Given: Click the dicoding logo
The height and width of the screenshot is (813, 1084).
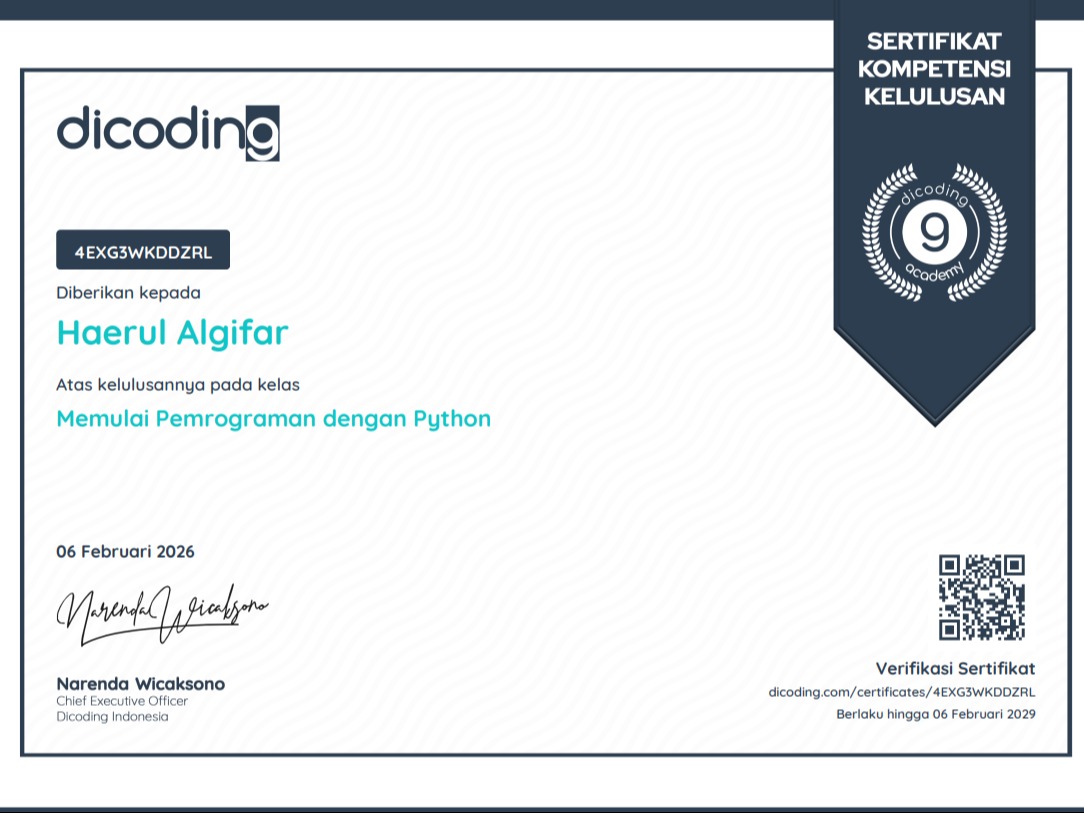Looking at the screenshot, I should [167, 132].
